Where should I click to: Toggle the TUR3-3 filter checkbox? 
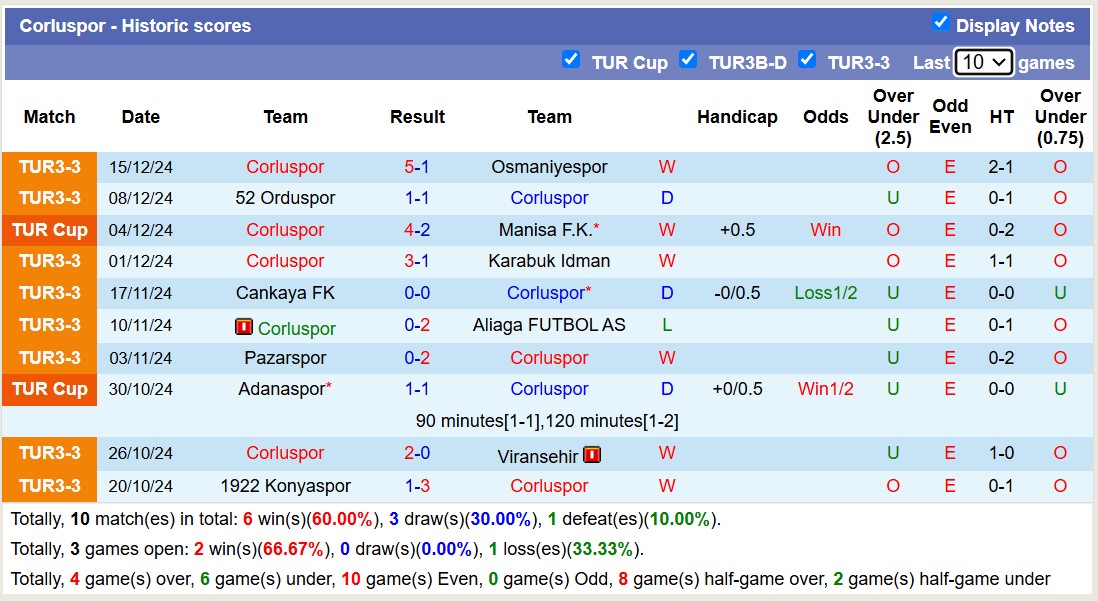tap(807, 59)
